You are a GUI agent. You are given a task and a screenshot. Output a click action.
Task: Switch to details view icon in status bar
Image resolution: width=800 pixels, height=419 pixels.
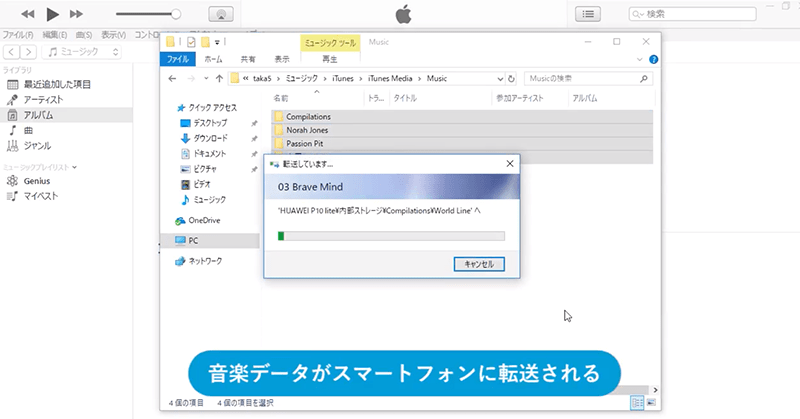point(637,403)
